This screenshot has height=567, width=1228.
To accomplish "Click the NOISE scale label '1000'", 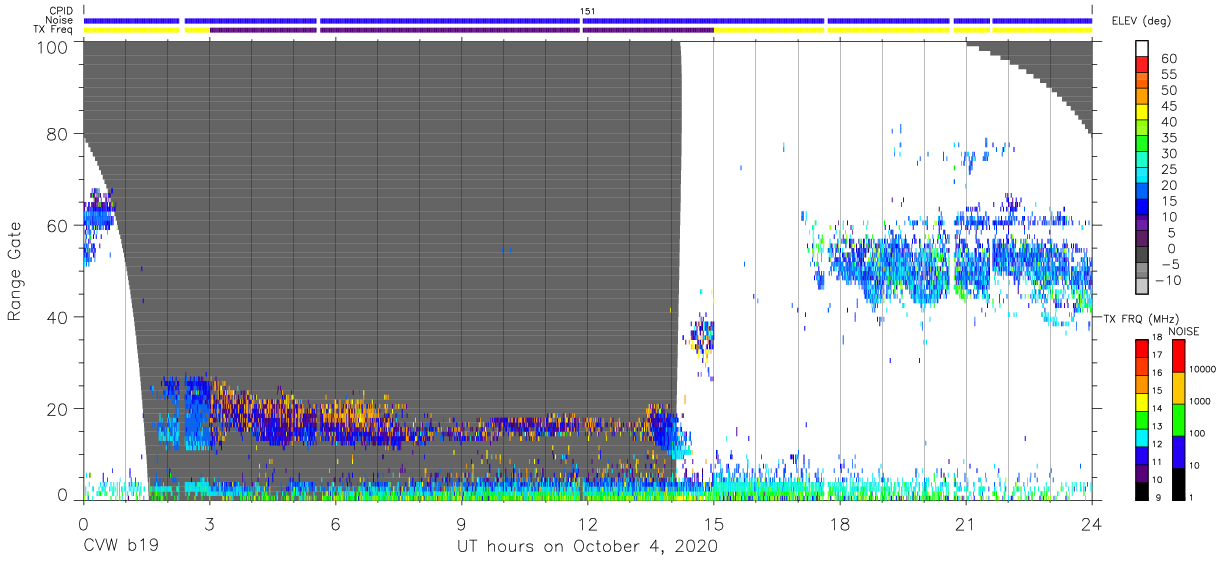I will coord(1200,403).
